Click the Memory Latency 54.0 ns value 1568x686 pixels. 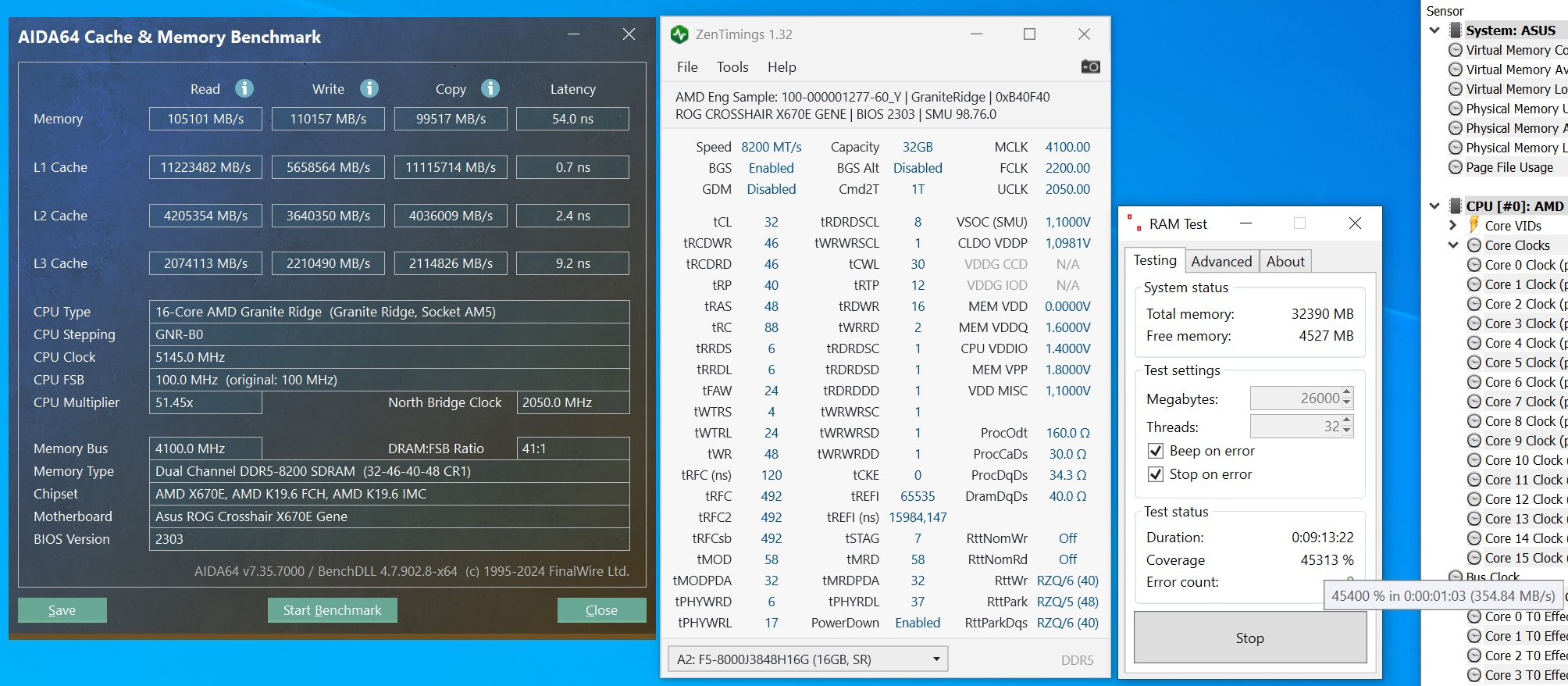pyautogui.click(x=572, y=119)
